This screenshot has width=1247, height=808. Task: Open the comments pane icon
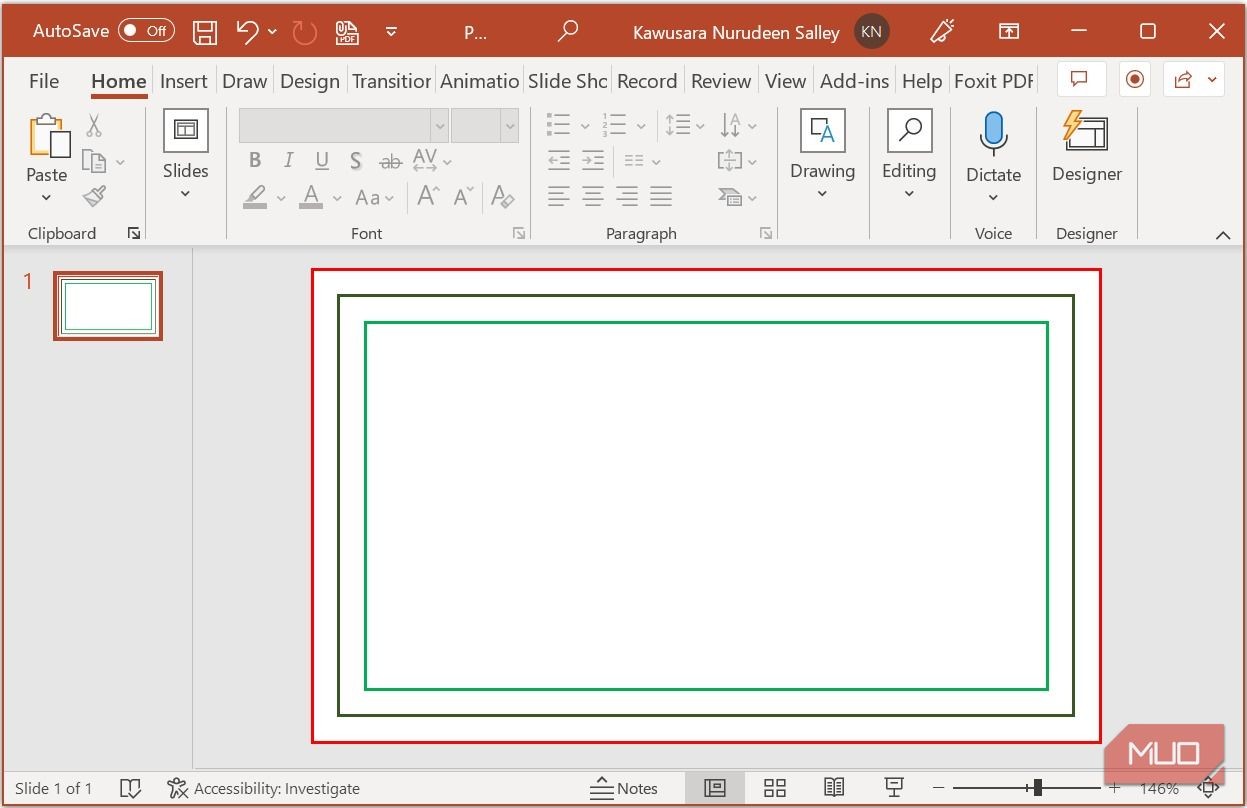tap(1079, 79)
